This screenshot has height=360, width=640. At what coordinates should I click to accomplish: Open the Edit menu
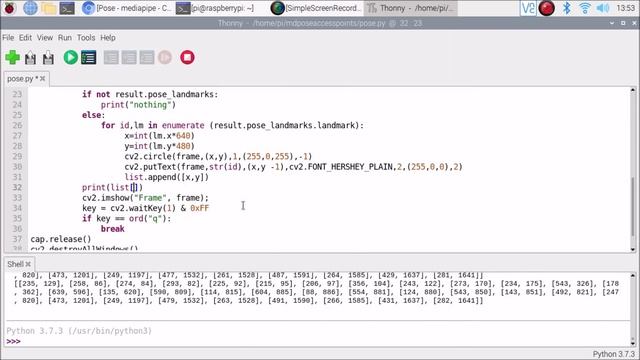tap(25, 38)
